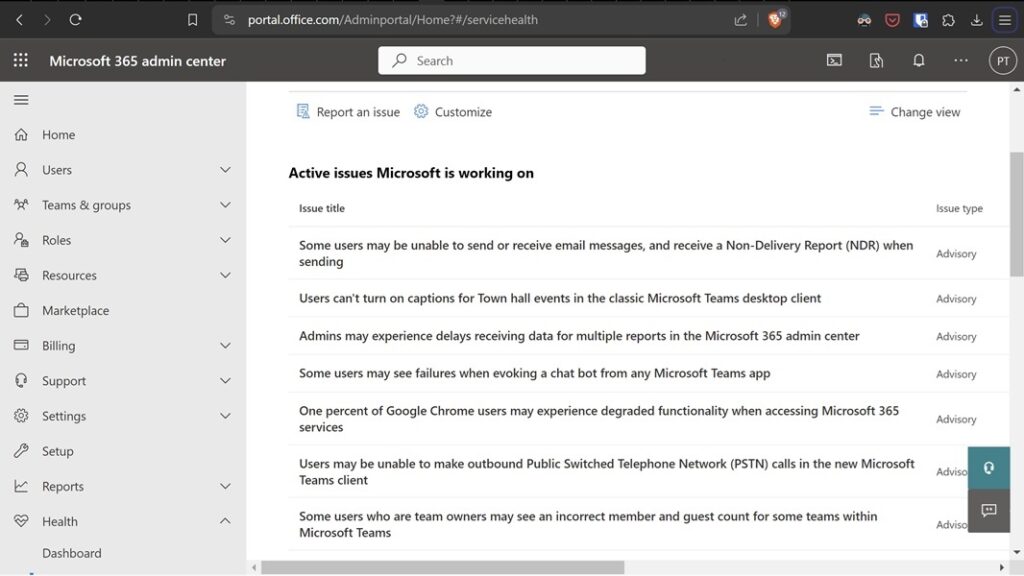Open the Pocket icon in the browser toolbar
This screenshot has width=1024, height=576.
pyautogui.click(x=891, y=19)
